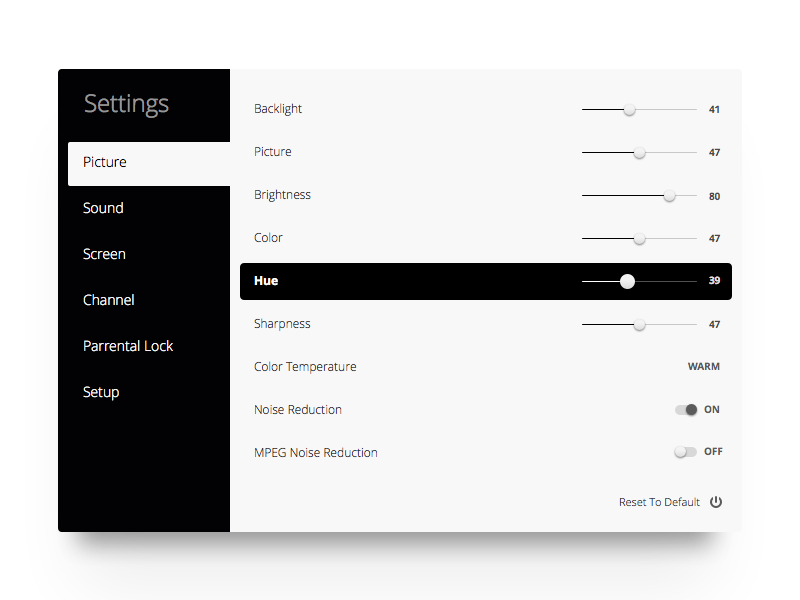
Task: Click the Brightness slider handle
Action: pyautogui.click(x=670, y=196)
